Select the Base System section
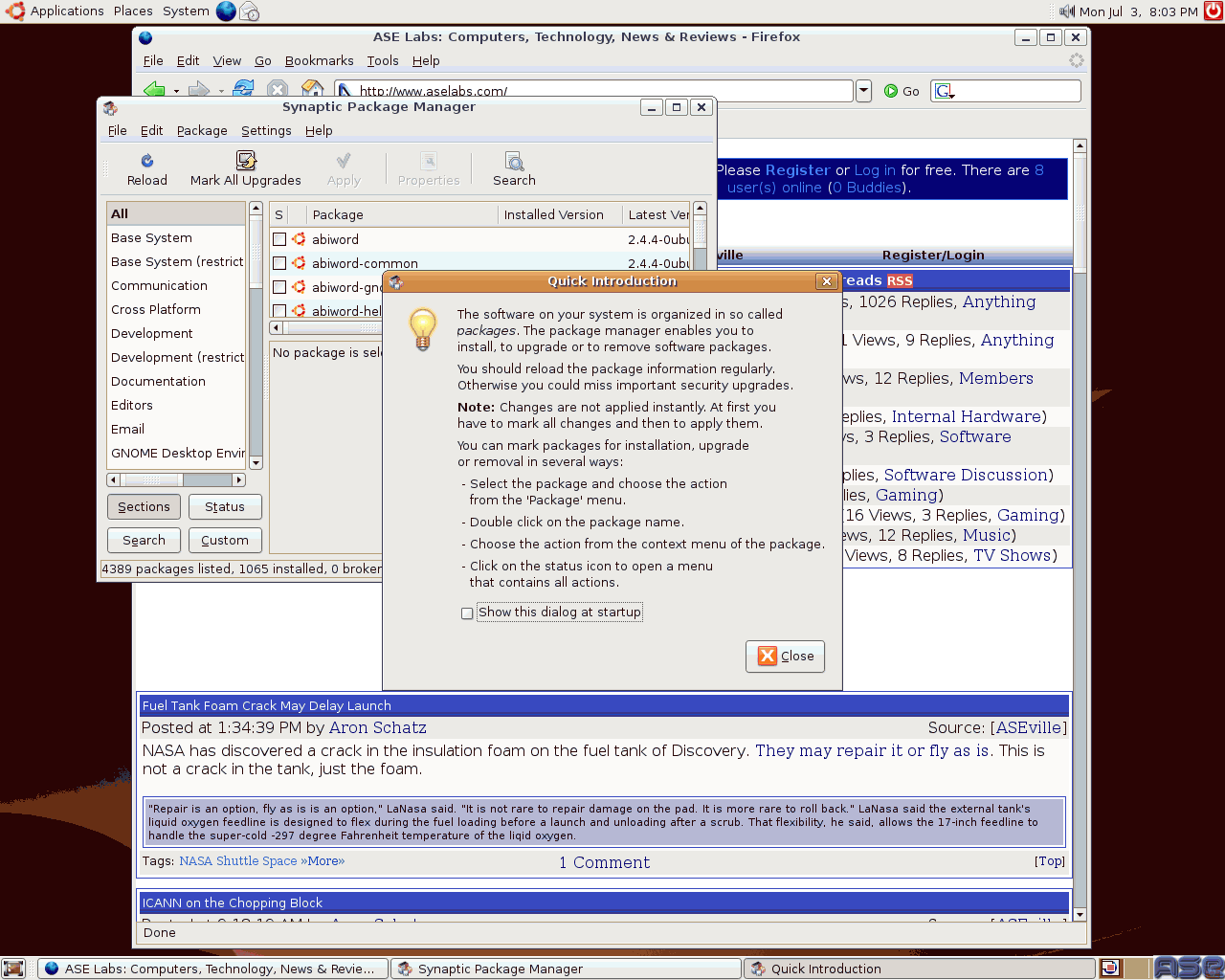The height and width of the screenshot is (980, 1225). 176,238
